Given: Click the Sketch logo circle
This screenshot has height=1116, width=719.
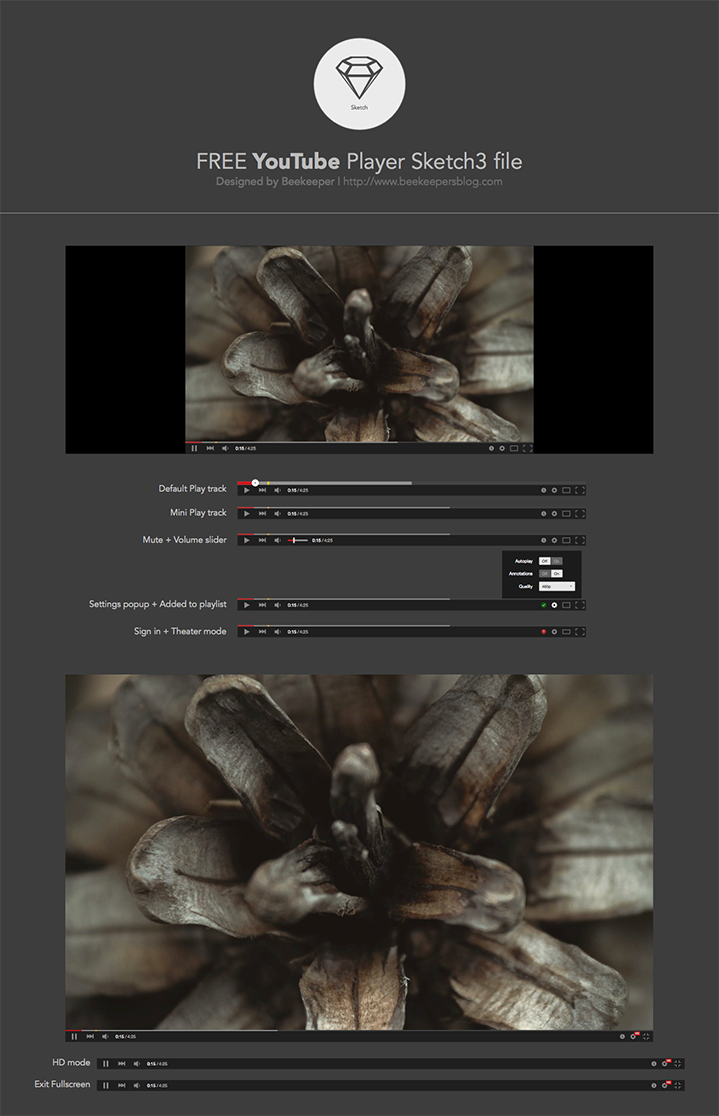Looking at the screenshot, I should pos(359,84).
